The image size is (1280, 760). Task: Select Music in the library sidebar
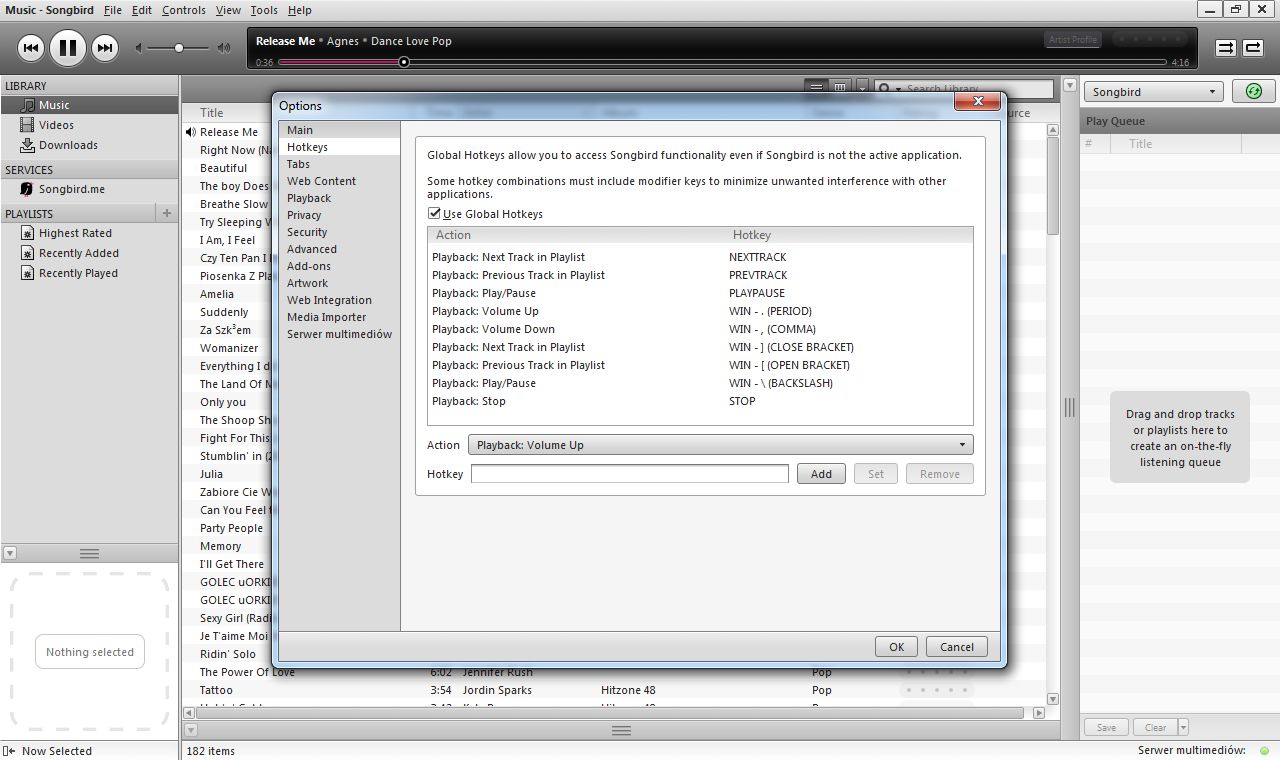89,105
